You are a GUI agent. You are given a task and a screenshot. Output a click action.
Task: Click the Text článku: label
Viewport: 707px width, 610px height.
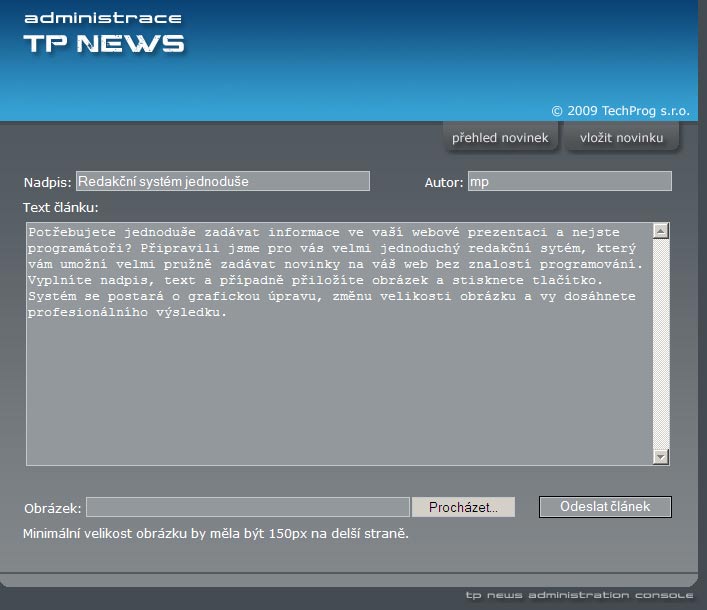point(60,207)
